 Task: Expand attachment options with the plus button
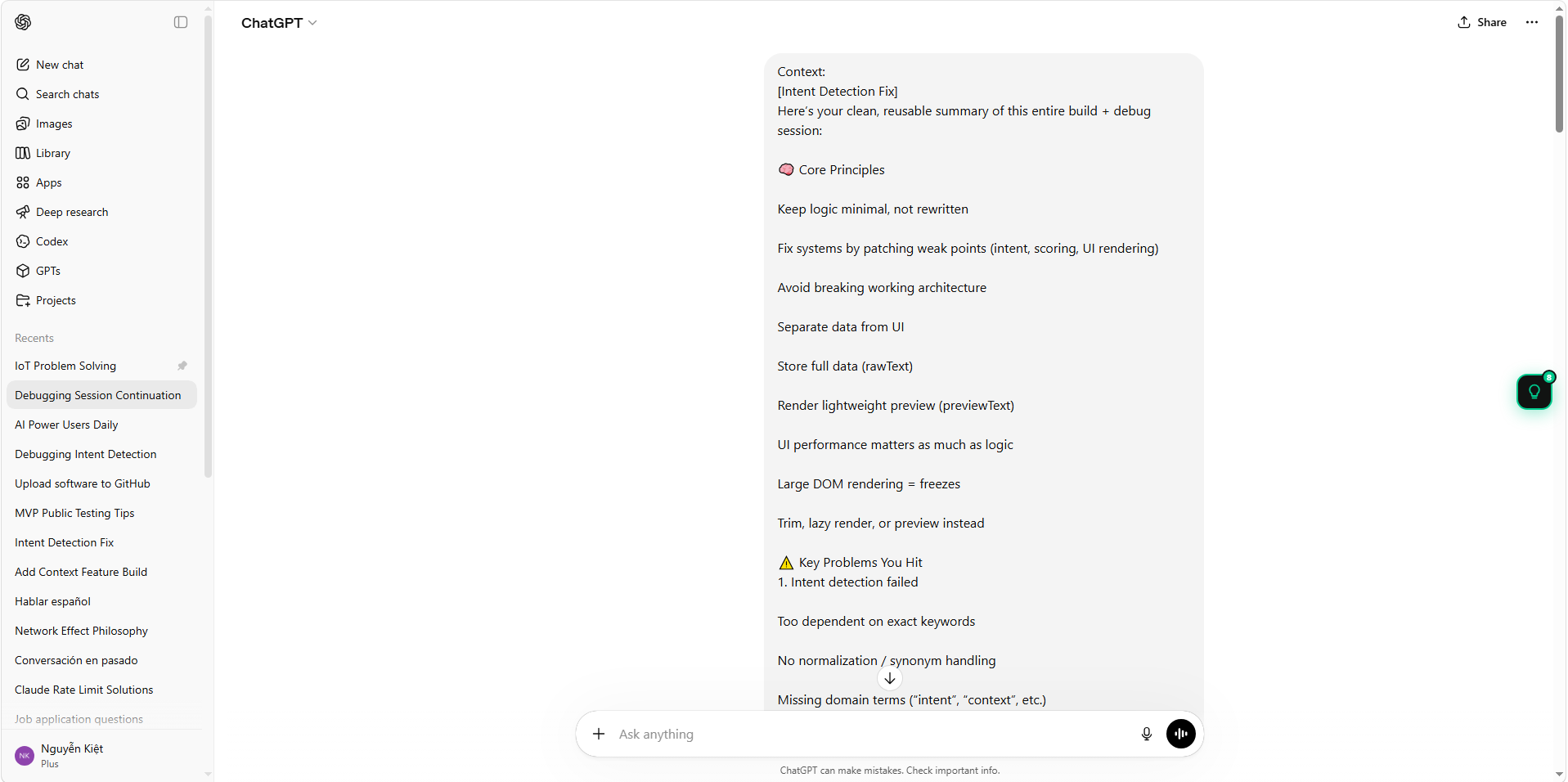coord(598,734)
